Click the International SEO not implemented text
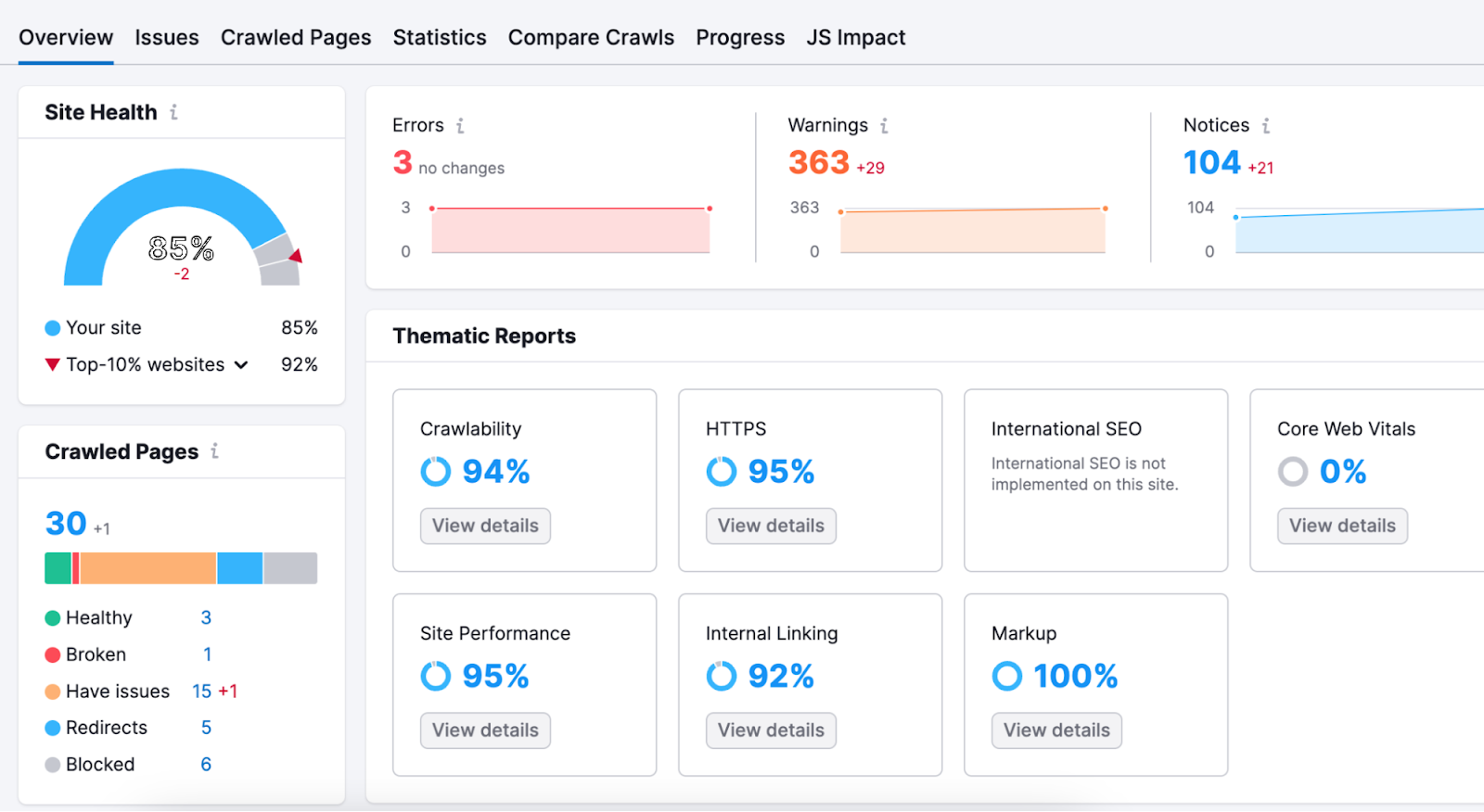 1084,474
